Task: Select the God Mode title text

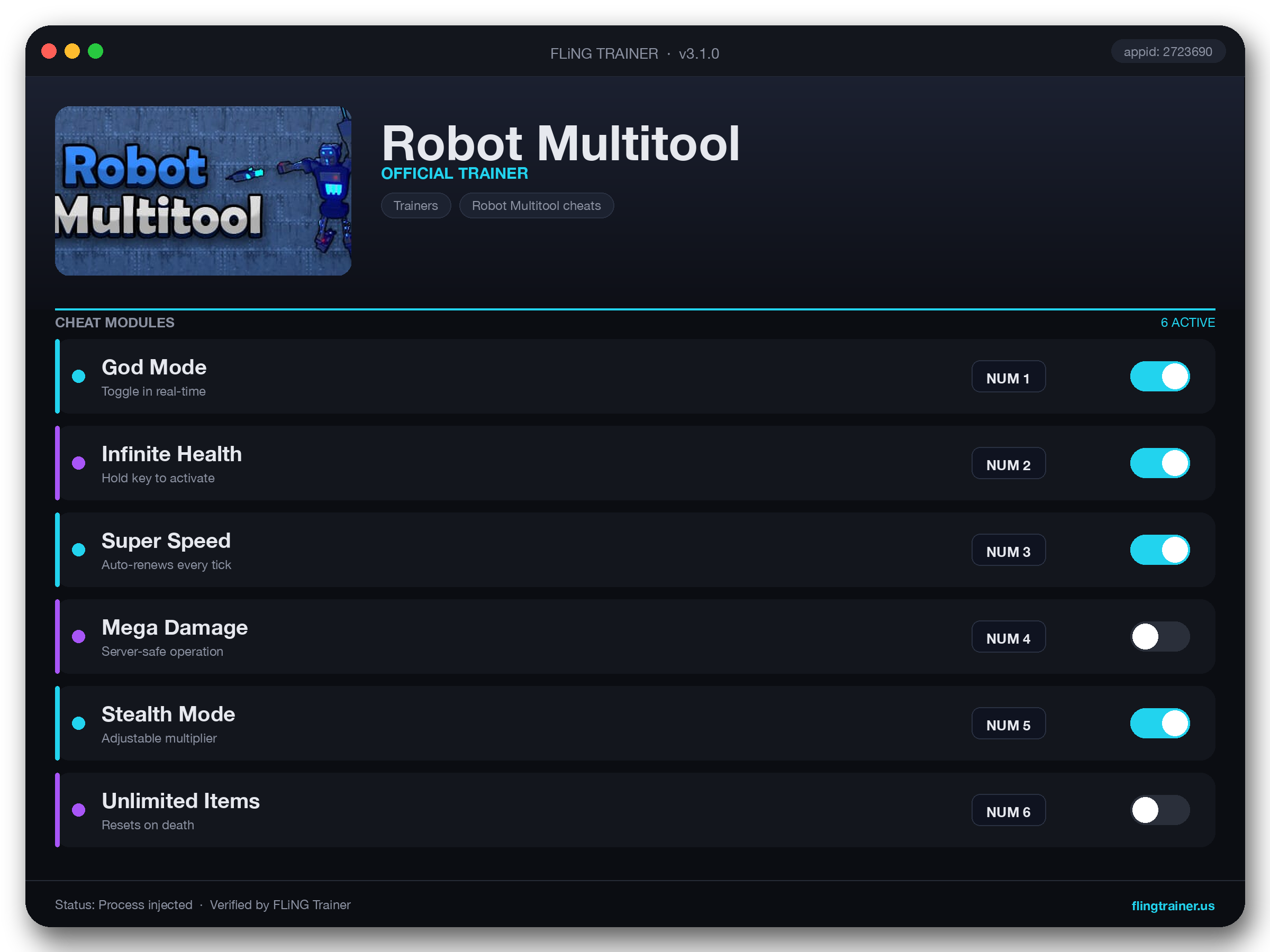Action: 154,367
